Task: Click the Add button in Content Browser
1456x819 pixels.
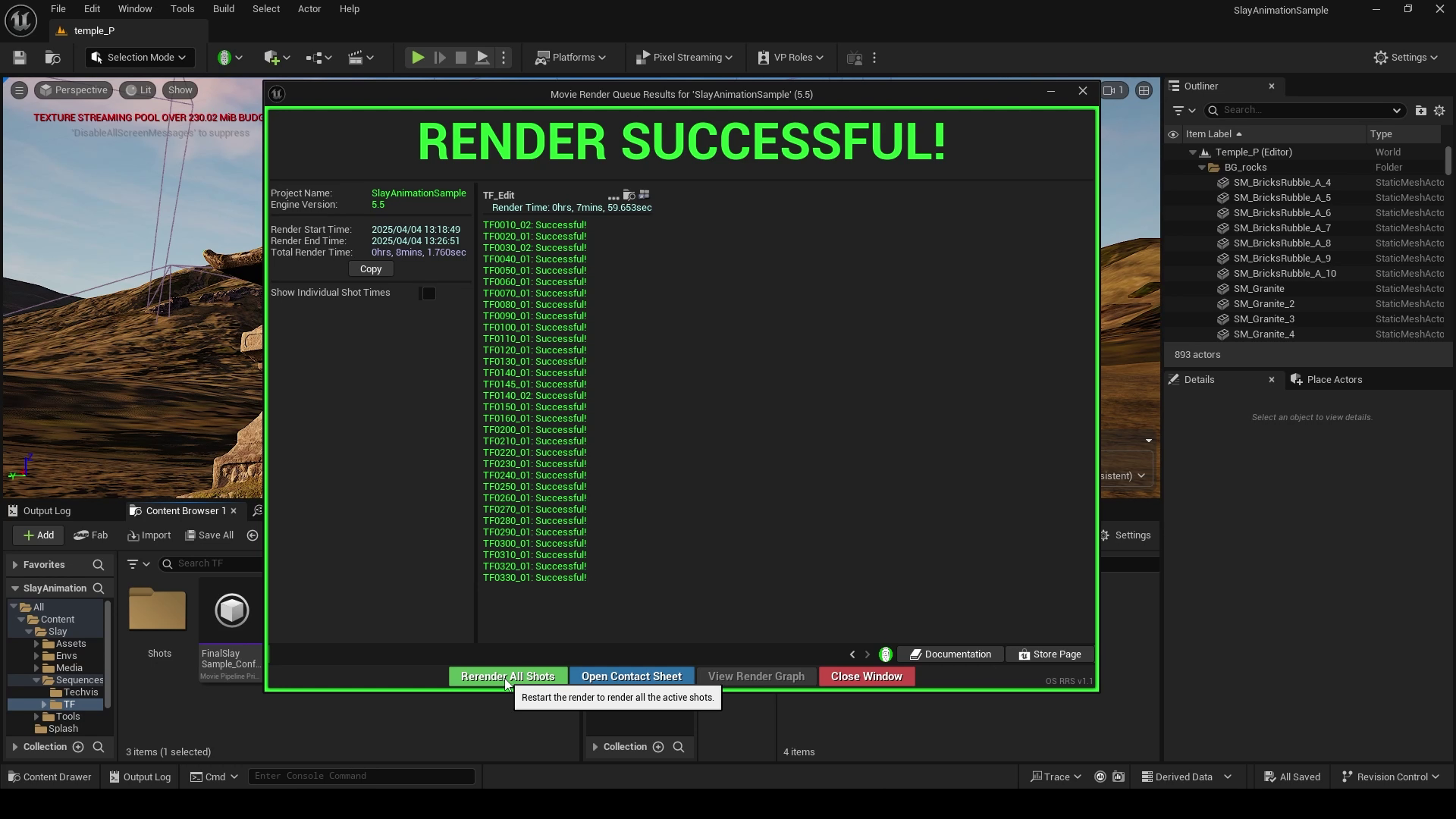Action: [x=38, y=535]
